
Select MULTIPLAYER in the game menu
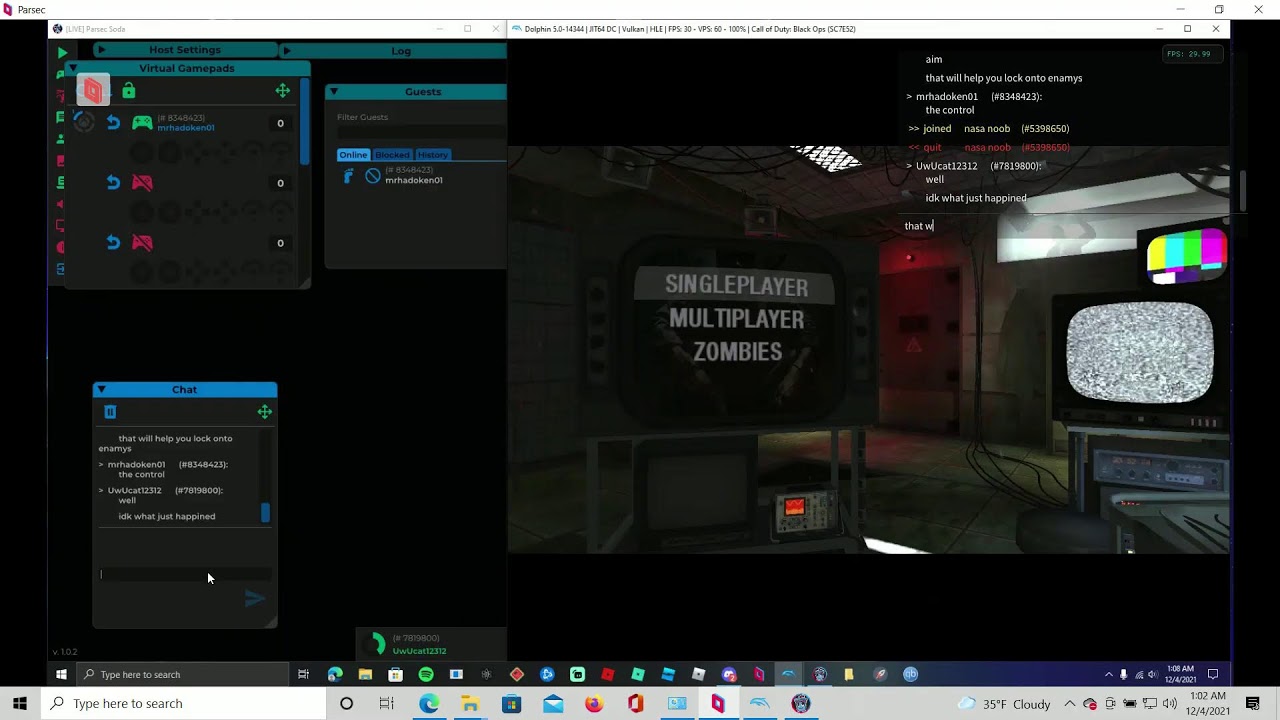tap(737, 319)
